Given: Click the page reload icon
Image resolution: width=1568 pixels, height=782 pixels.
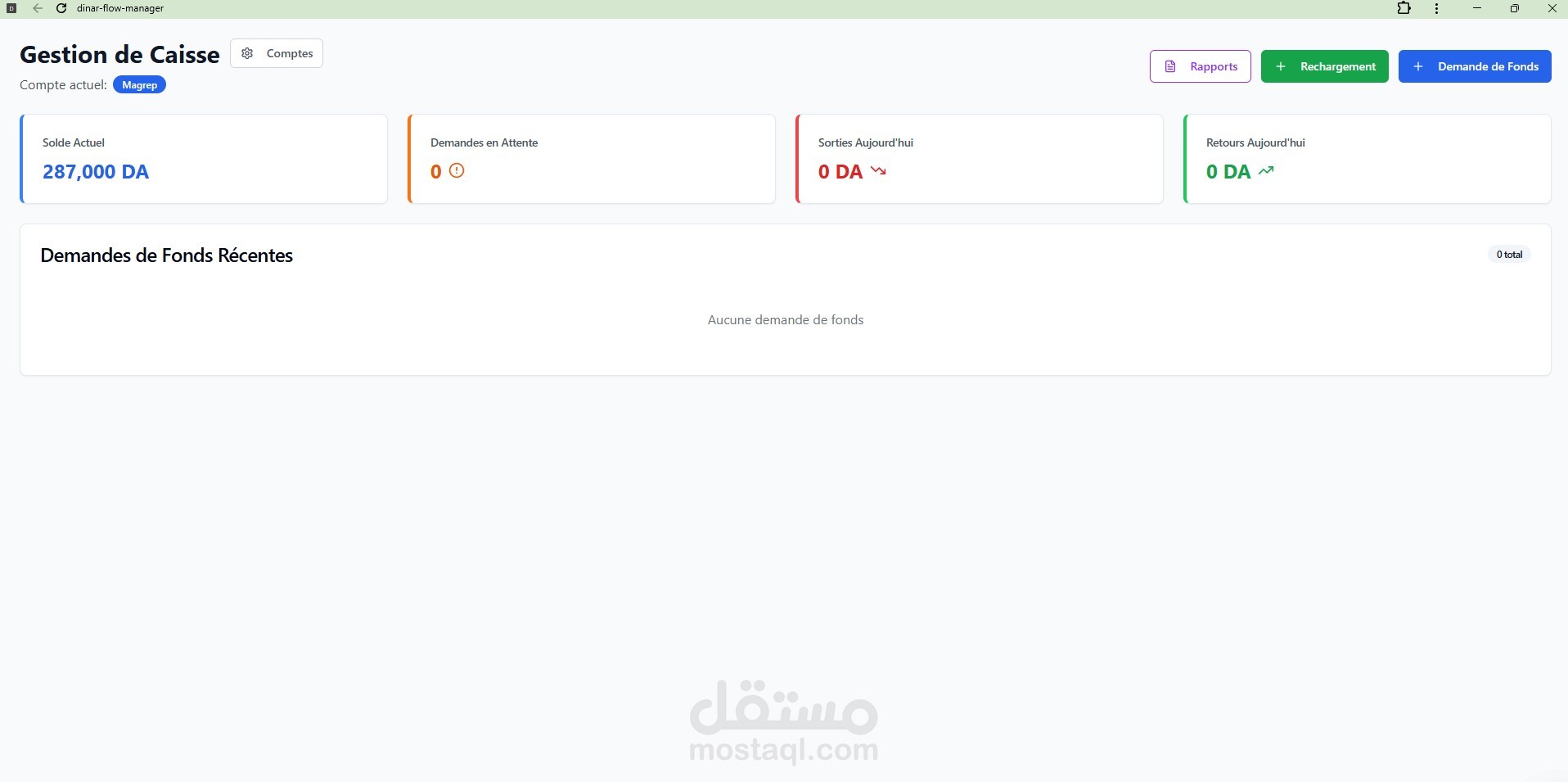Looking at the screenshot, I should [x=62, y=8].
